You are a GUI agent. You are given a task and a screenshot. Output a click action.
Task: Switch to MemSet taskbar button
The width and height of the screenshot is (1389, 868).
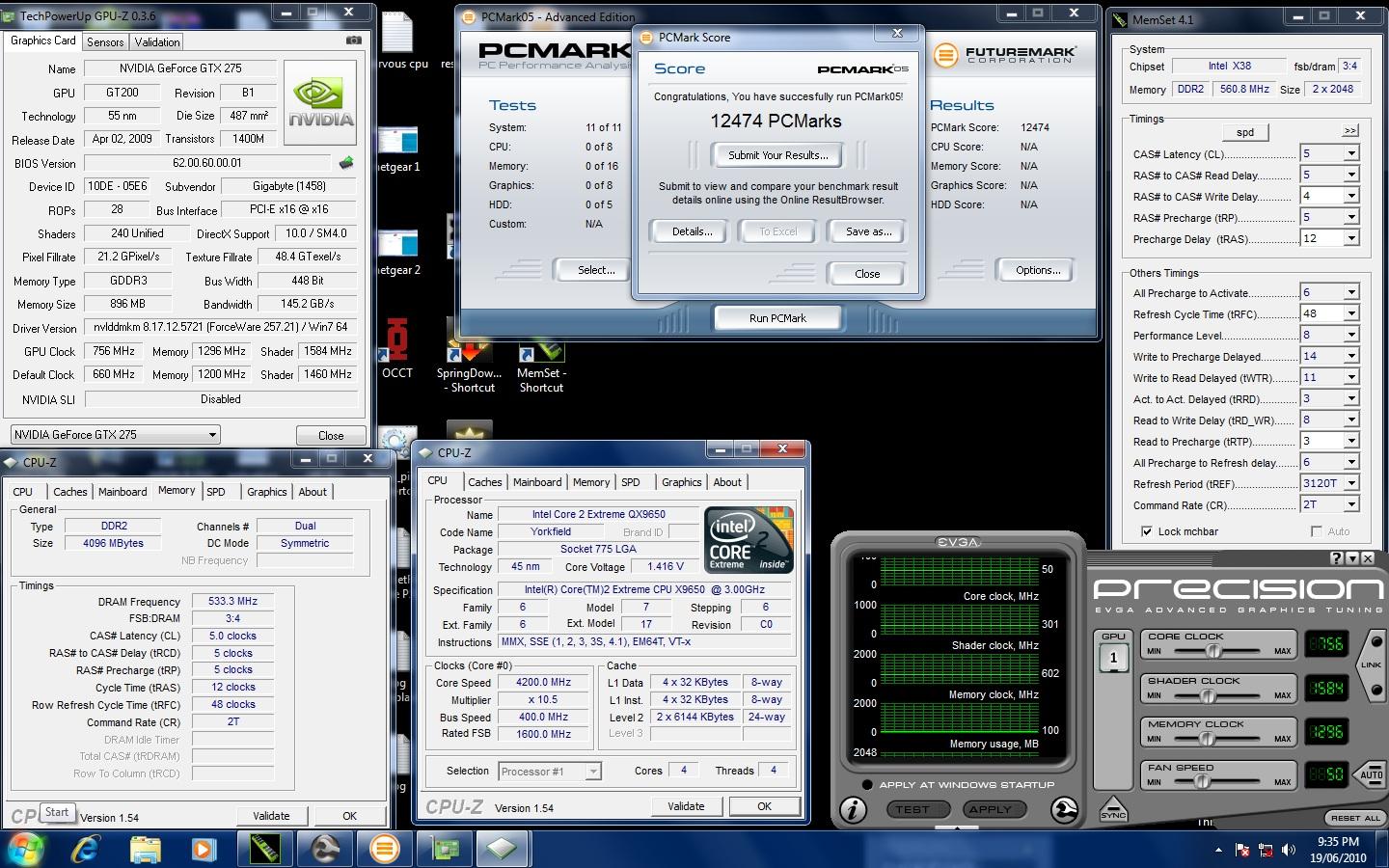(264, 849)
